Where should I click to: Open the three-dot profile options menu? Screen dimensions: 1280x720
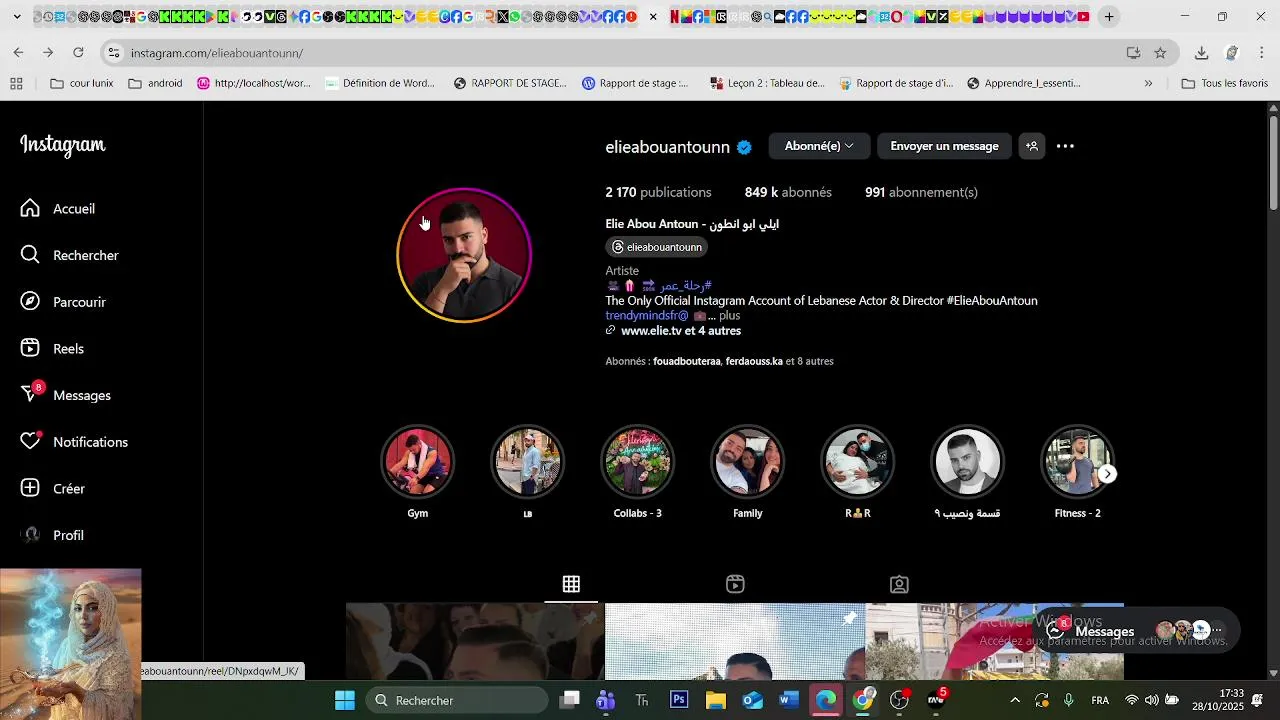(x=1066, y=146)
